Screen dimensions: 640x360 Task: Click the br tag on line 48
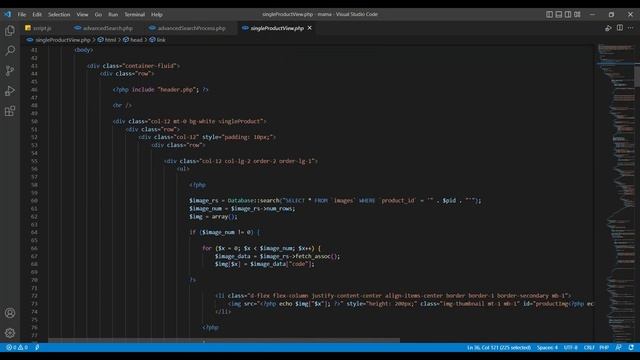tap(122, 105)
